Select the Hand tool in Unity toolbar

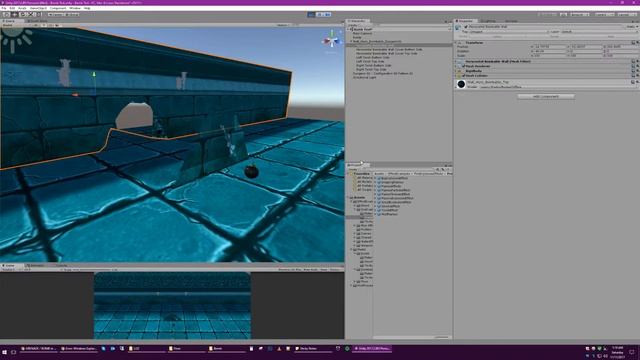pos(6,14)
